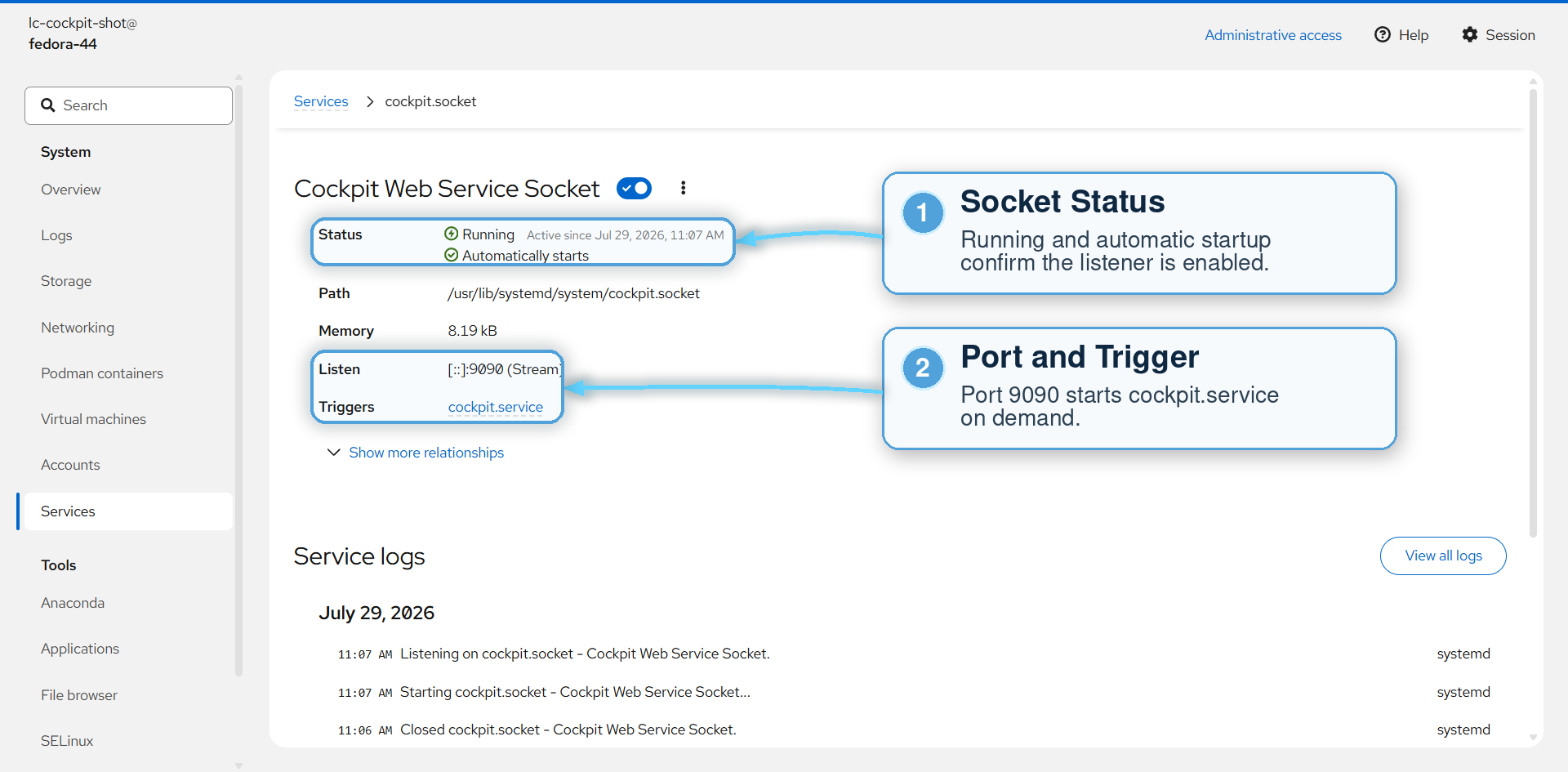This screenshot has height=772, width=1568.
Task: Click the main page scrollbar track
Action: [x=1533, y=637]
